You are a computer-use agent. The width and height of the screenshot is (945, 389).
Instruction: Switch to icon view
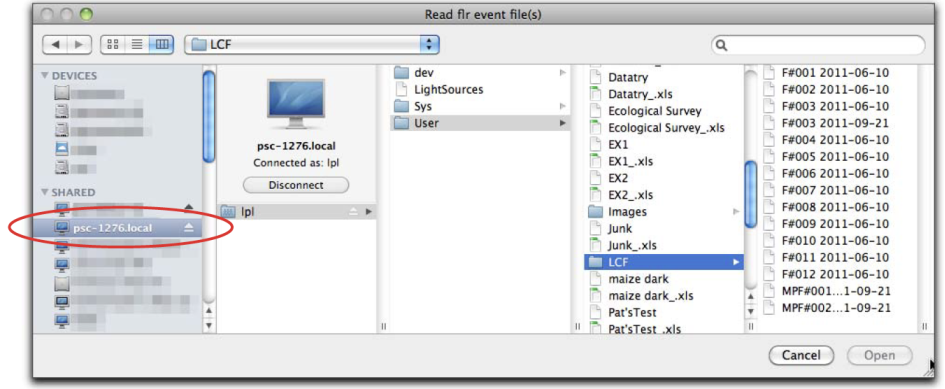pyautogui.click(x=113, y=44)
